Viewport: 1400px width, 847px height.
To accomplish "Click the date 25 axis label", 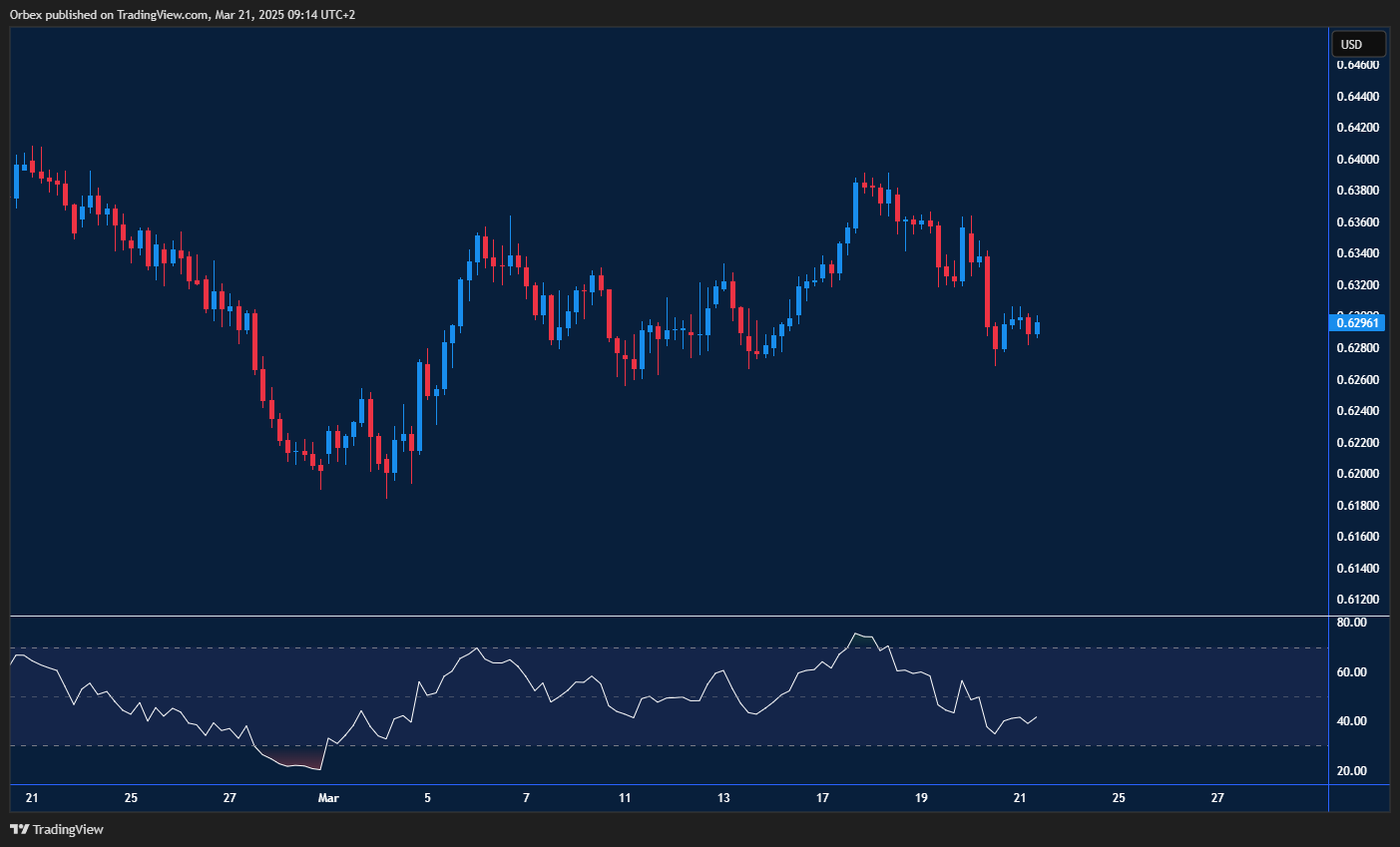I will coord(130,798).
